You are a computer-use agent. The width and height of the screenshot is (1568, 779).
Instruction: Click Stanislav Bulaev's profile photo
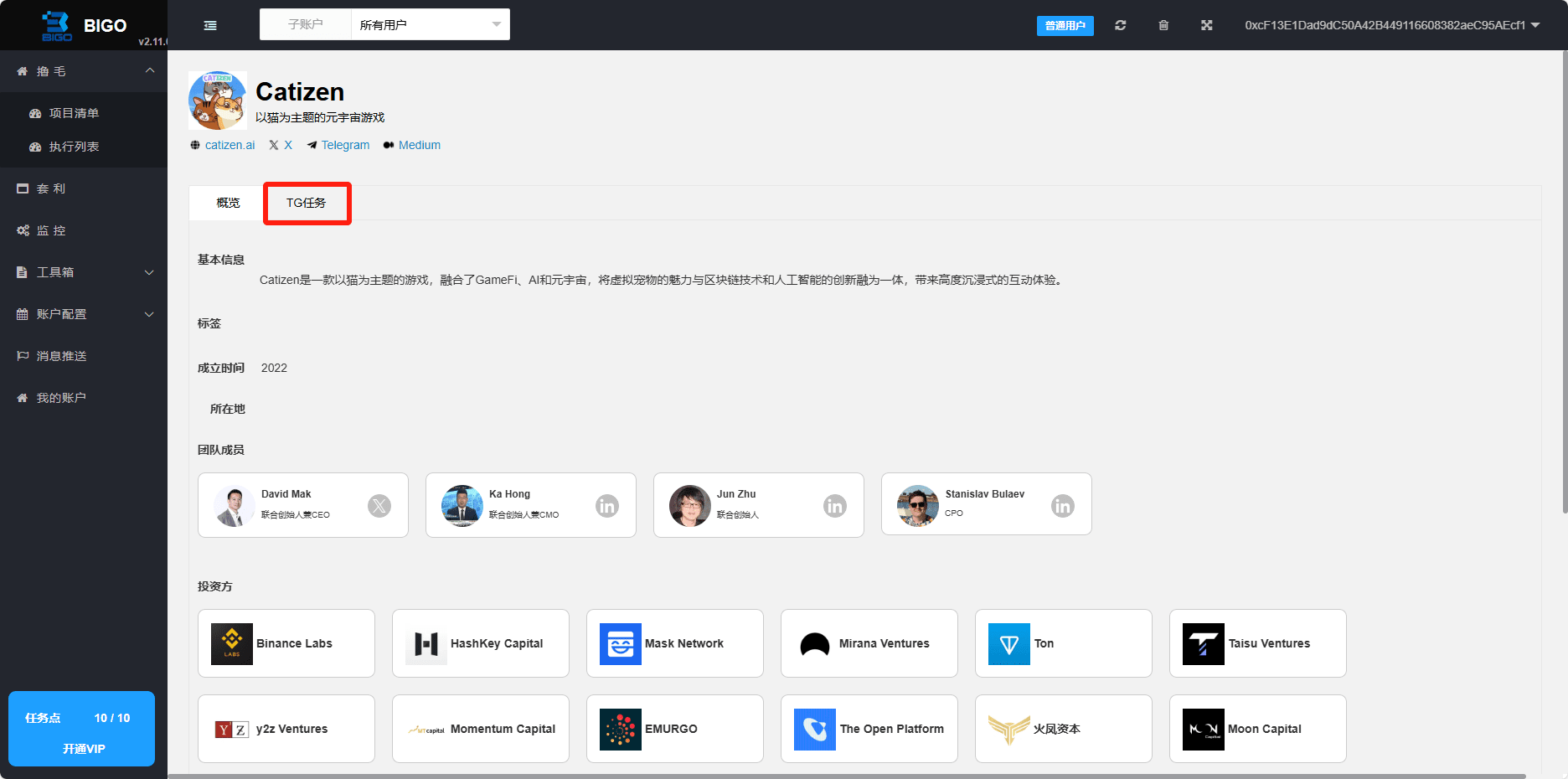[x=918, y=506]
